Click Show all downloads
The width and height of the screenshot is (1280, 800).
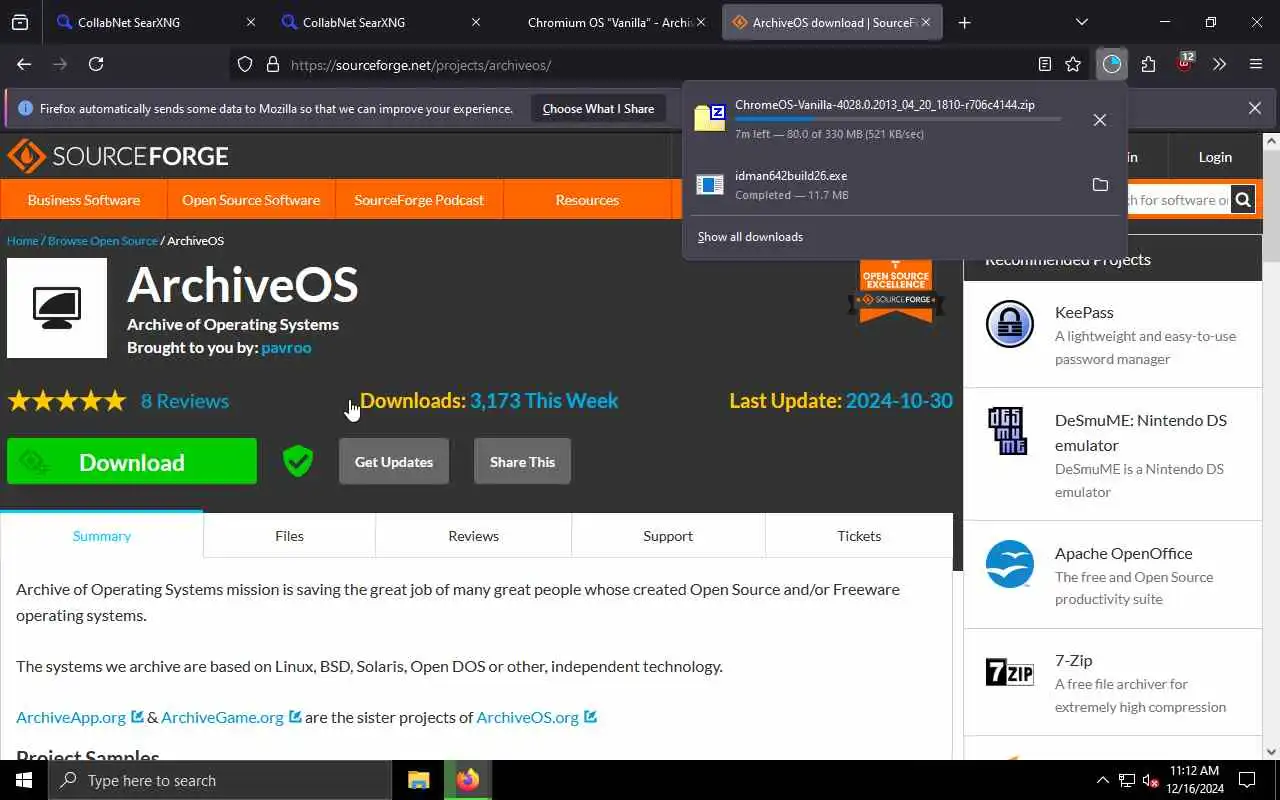point(750,237)
